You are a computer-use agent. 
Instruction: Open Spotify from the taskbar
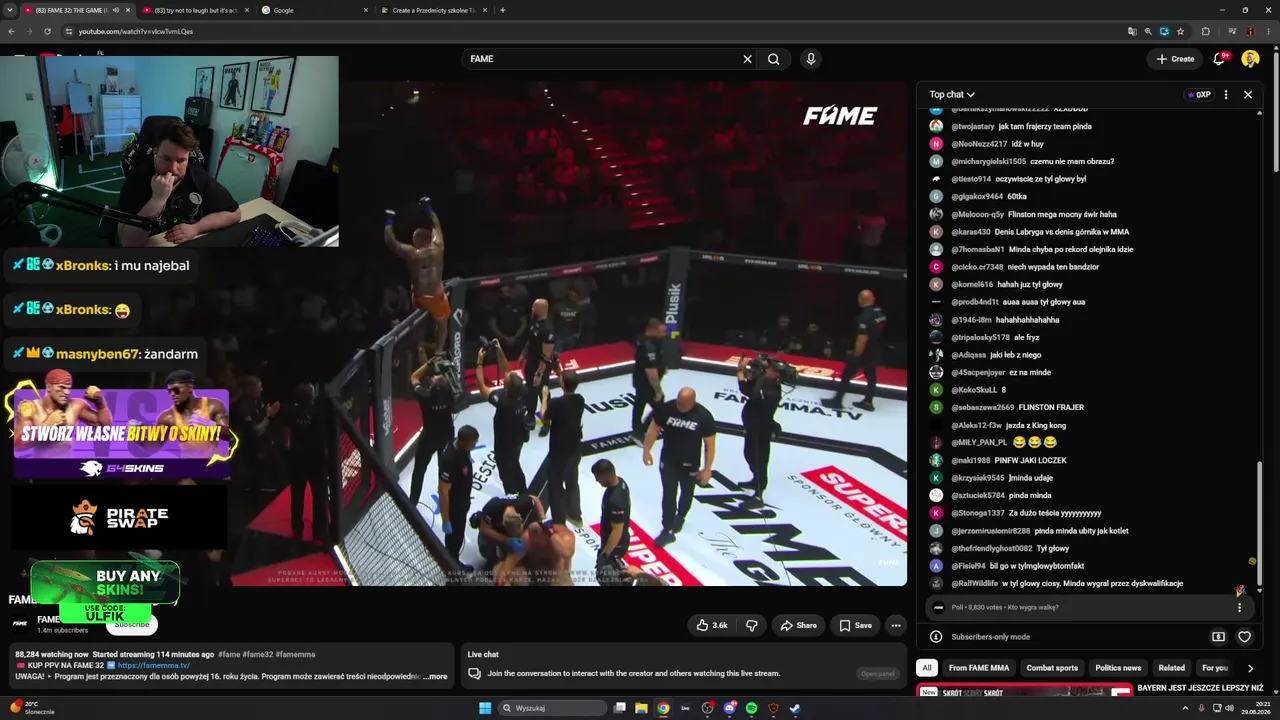752,708
